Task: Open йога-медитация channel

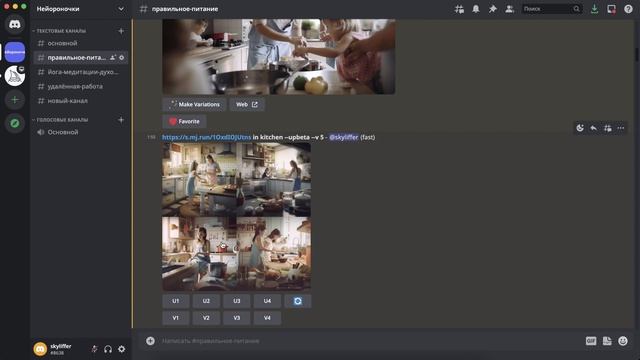Action: point(80,72)
